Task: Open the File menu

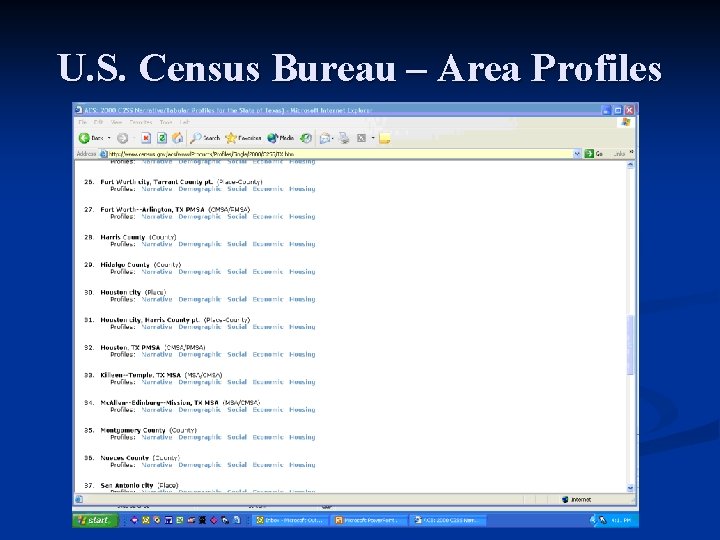Action: click(83, 122)
